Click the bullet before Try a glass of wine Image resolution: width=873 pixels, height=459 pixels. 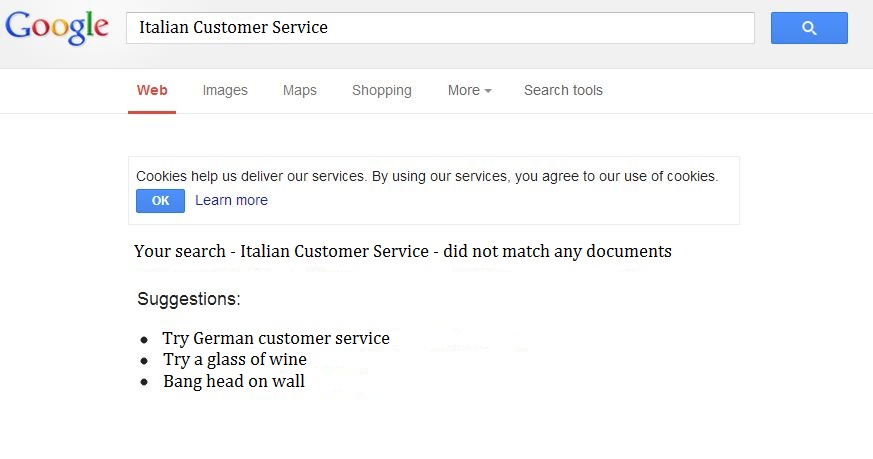click(x=144, y=361)
